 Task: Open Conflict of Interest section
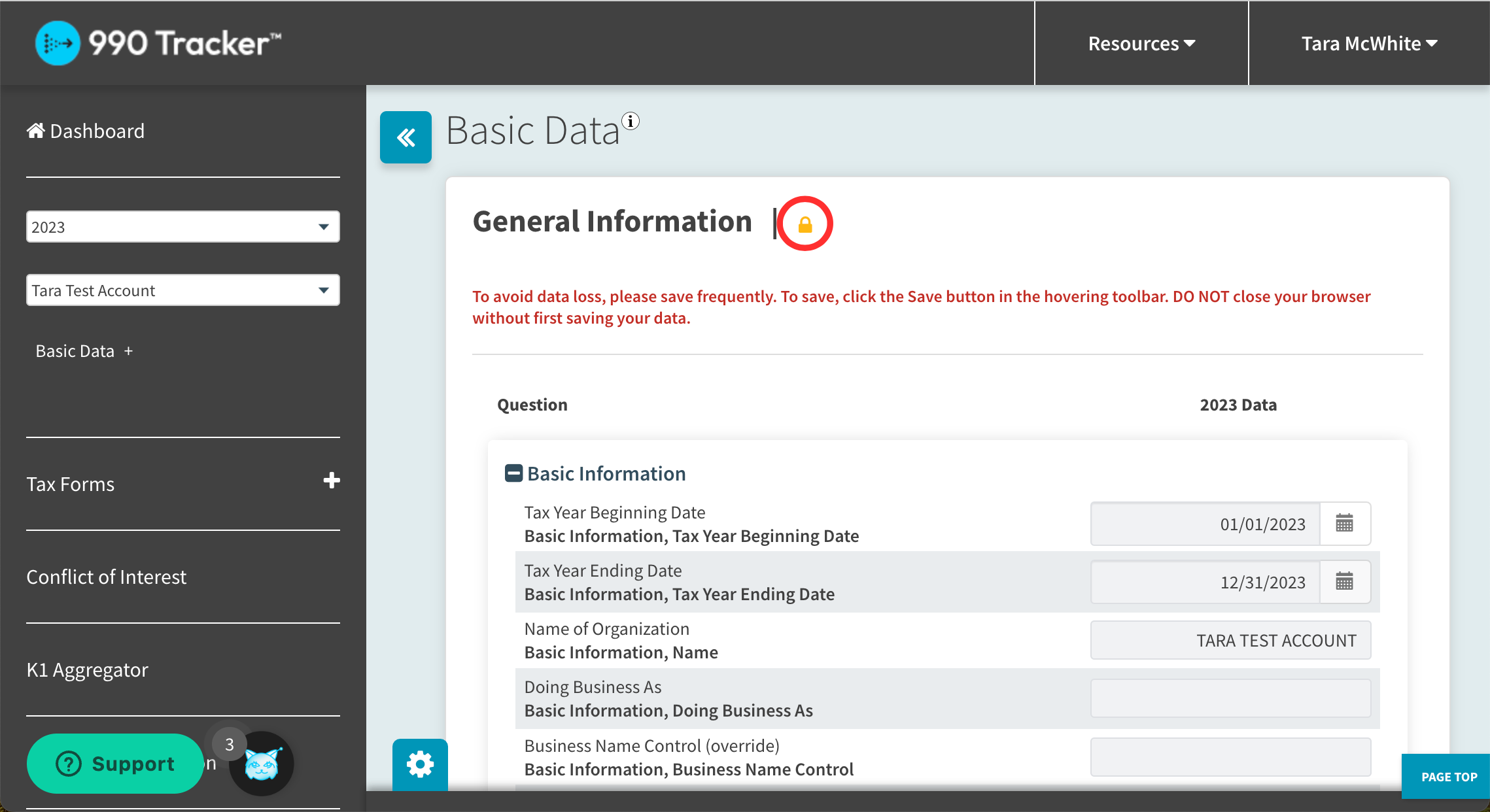pyautogui.click(x=107, y=577)
